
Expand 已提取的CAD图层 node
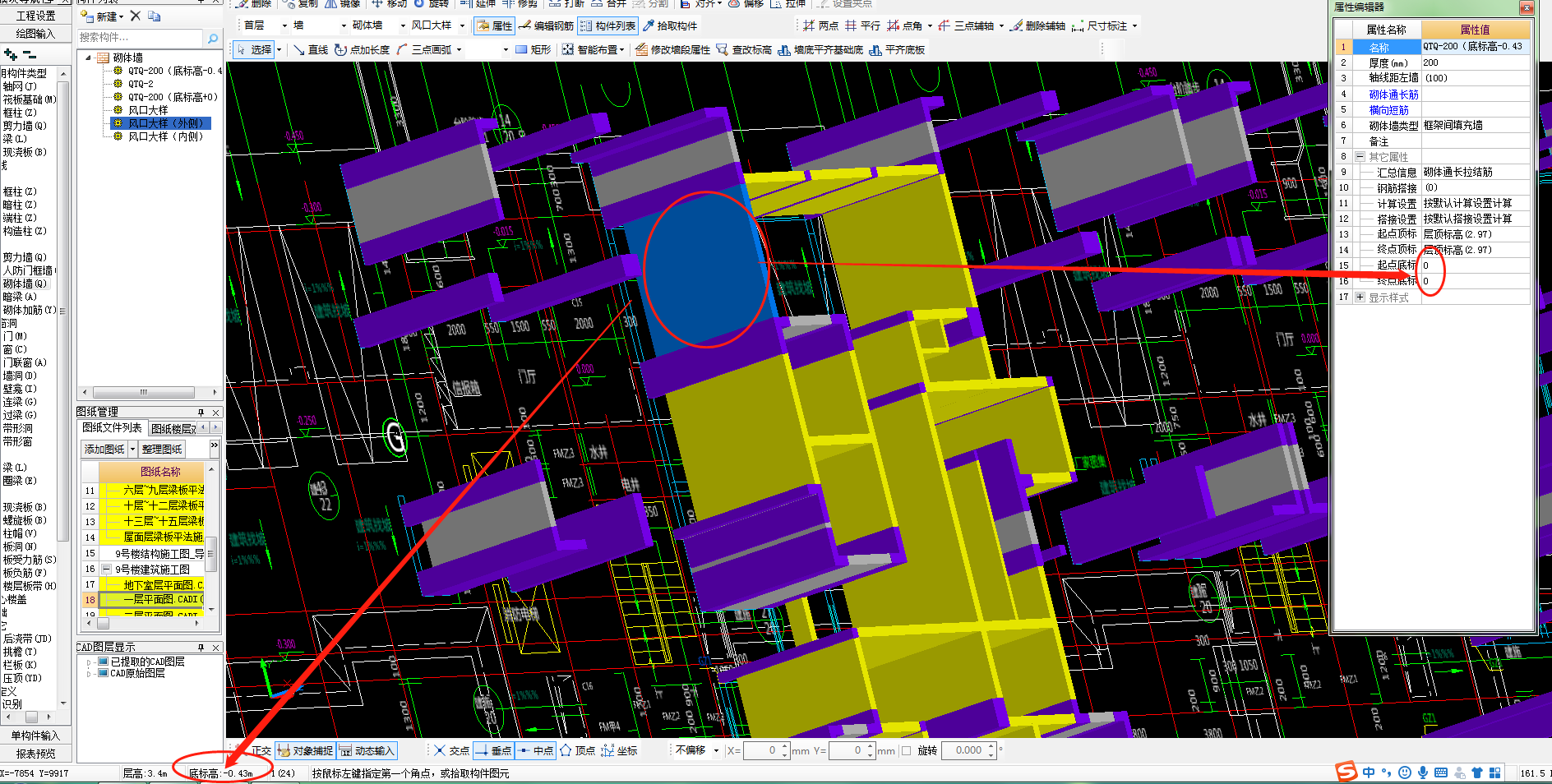(x=89, y=662)
